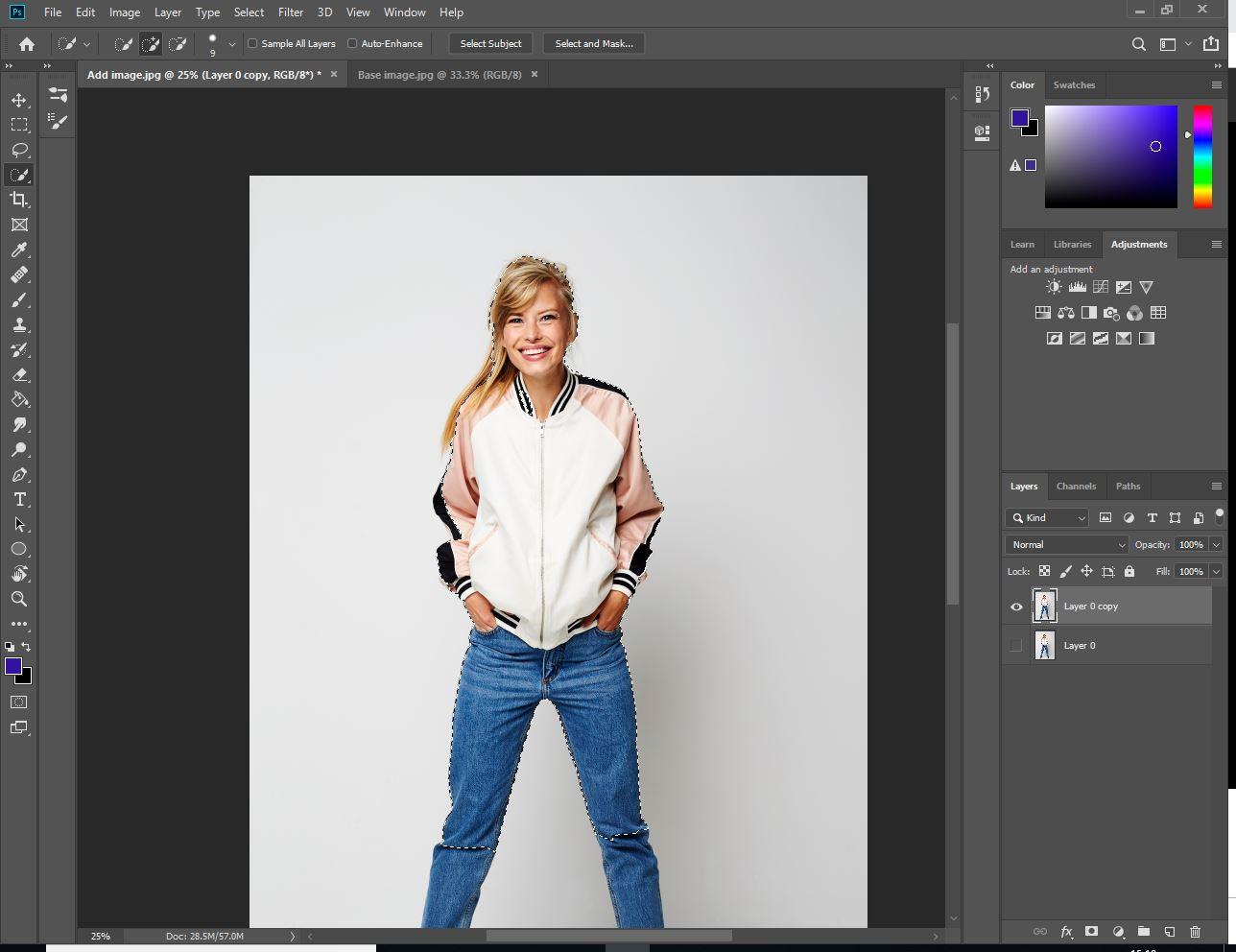The height and width of the screenshot is (952, 1236).
Task: Delete layer using trash icon
Action: coord(1195,931)
